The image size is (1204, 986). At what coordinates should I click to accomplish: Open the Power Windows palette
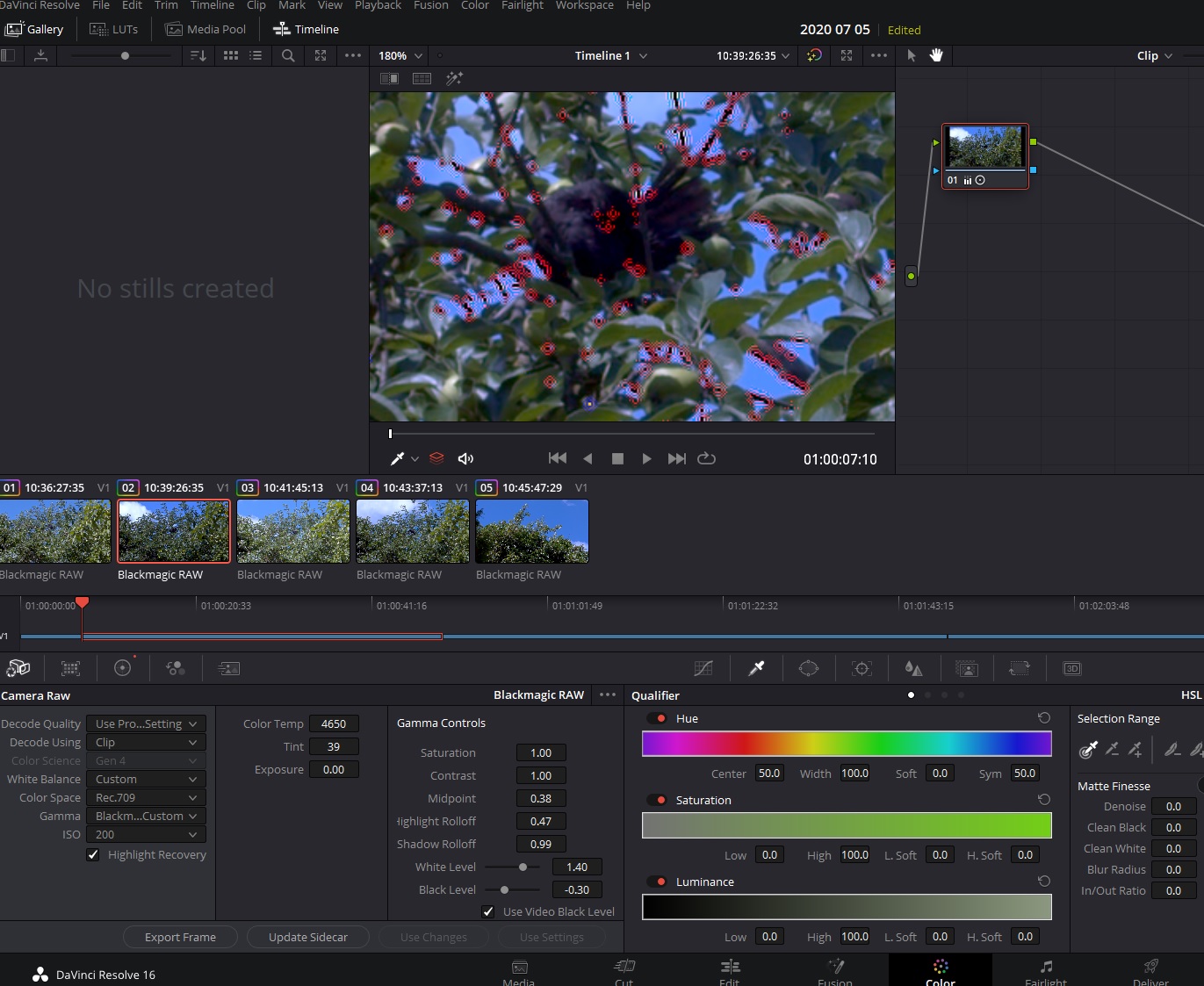point(809,668)
